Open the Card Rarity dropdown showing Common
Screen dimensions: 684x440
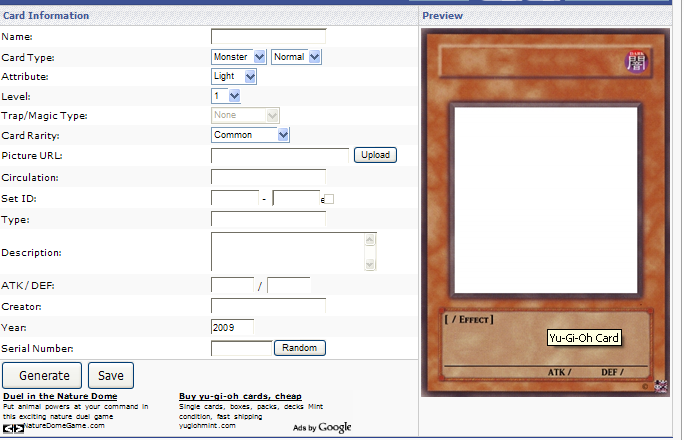[x=250, y=135]
